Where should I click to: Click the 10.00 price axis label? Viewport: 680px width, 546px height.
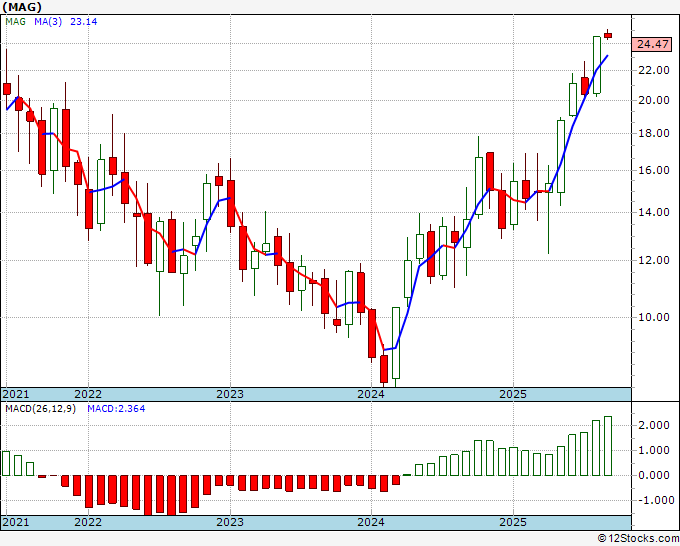654,317
